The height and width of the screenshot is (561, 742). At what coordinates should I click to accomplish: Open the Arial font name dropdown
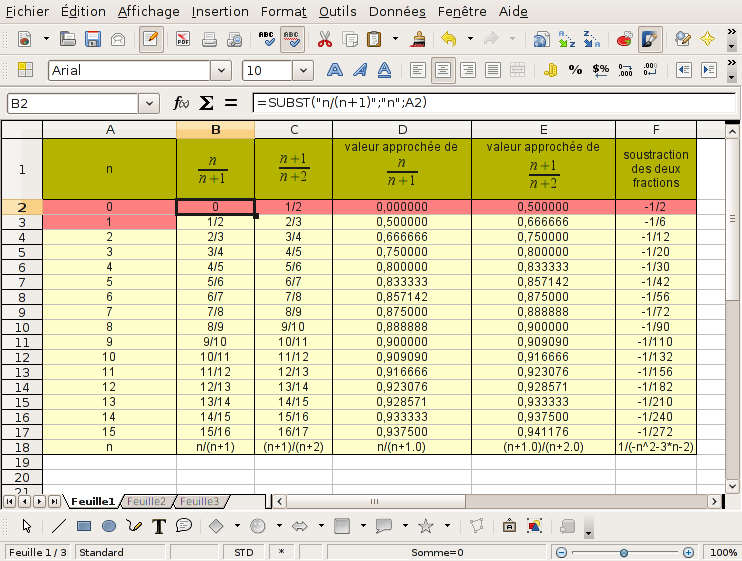point(221,71)
